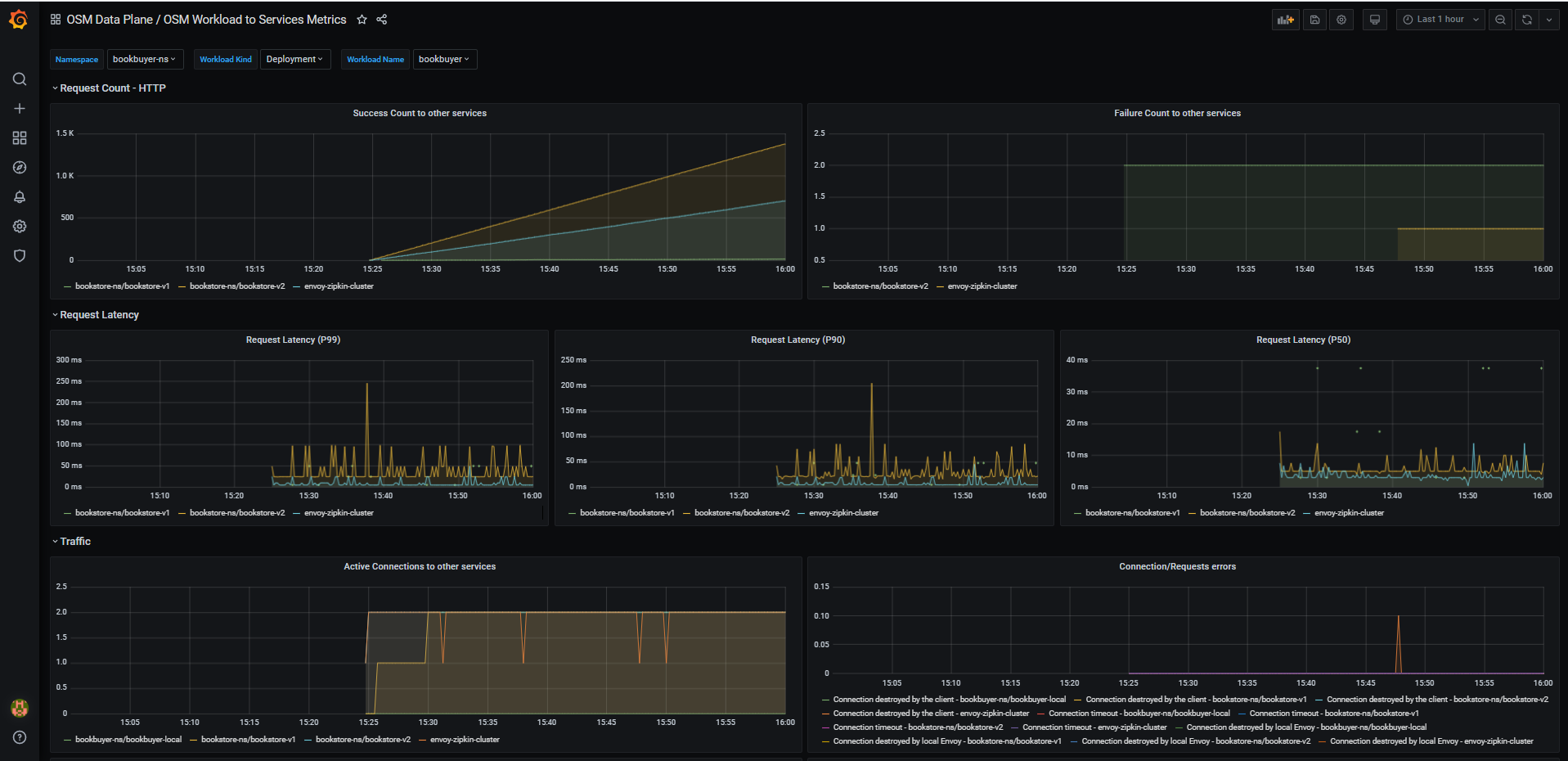Toggle envoy-zipkin-cluster series in Failure Count legend
The height and width of the screenshot is (761, 1568).
click(982, 286)
